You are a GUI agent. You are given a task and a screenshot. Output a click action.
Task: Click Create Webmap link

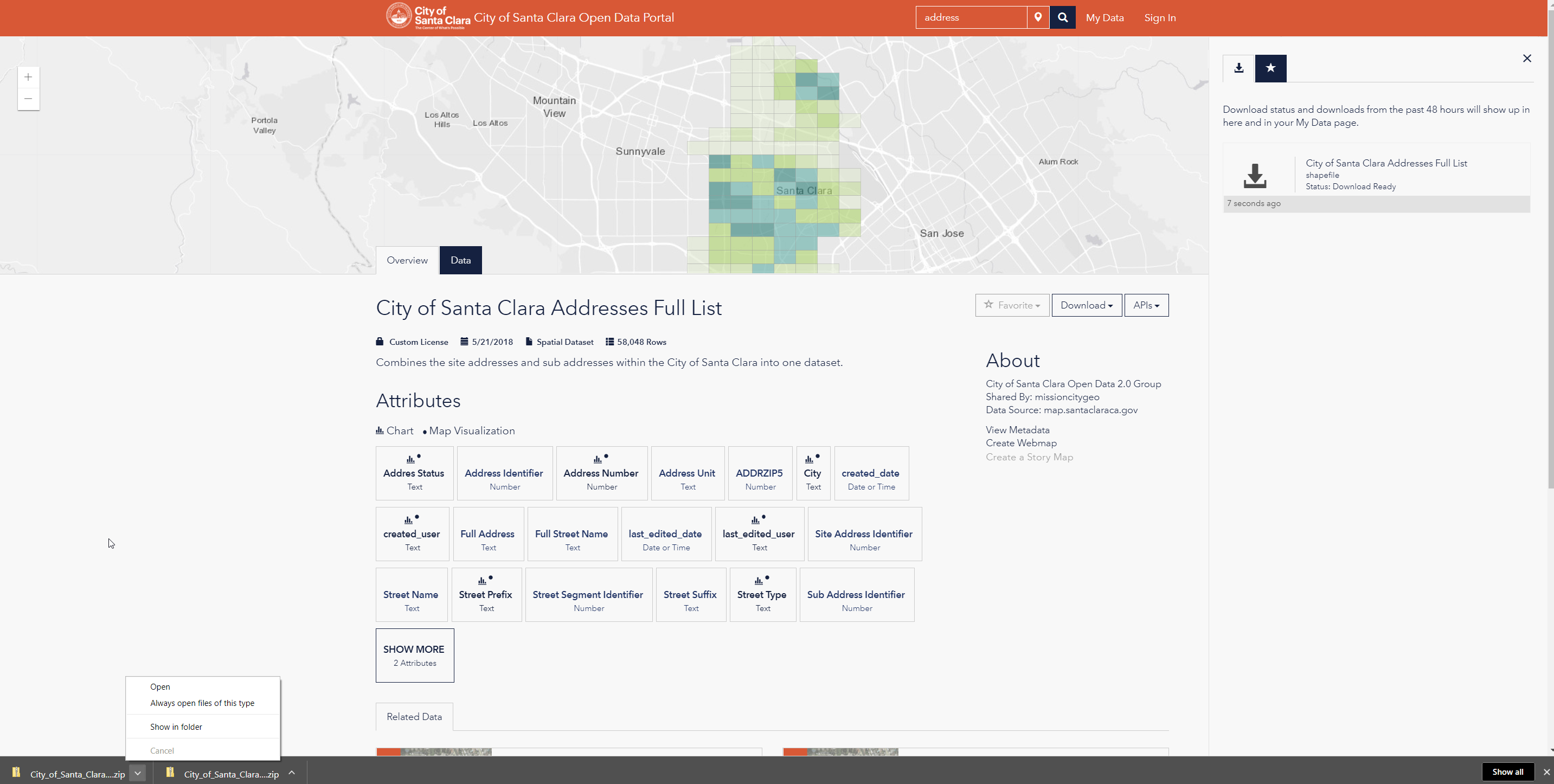pos(1020,442)
